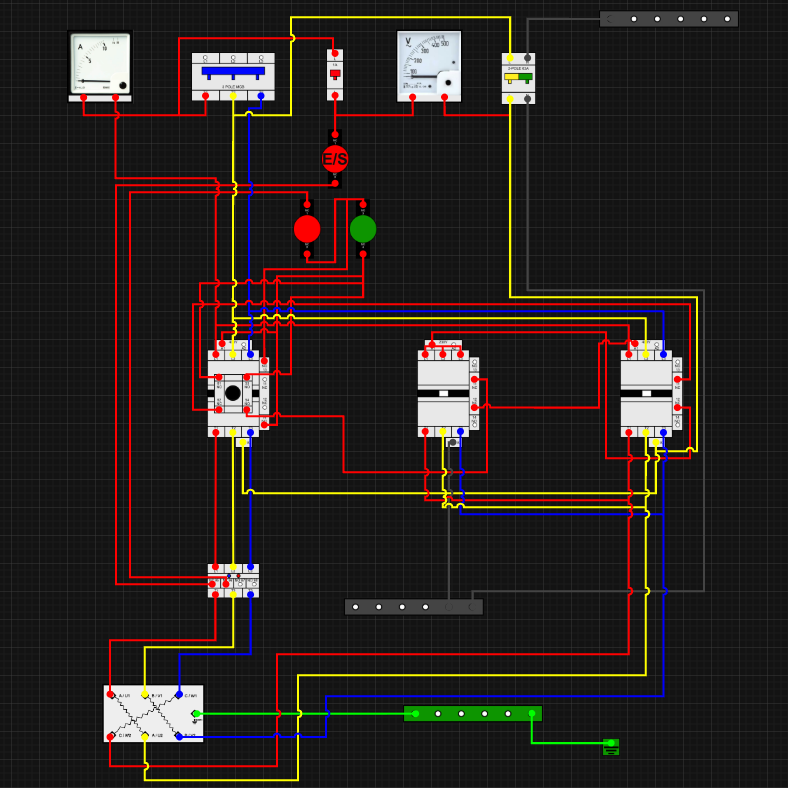Select the analog voltmeter component
This screenshot has height=788, width=788.
pos(429,66)
